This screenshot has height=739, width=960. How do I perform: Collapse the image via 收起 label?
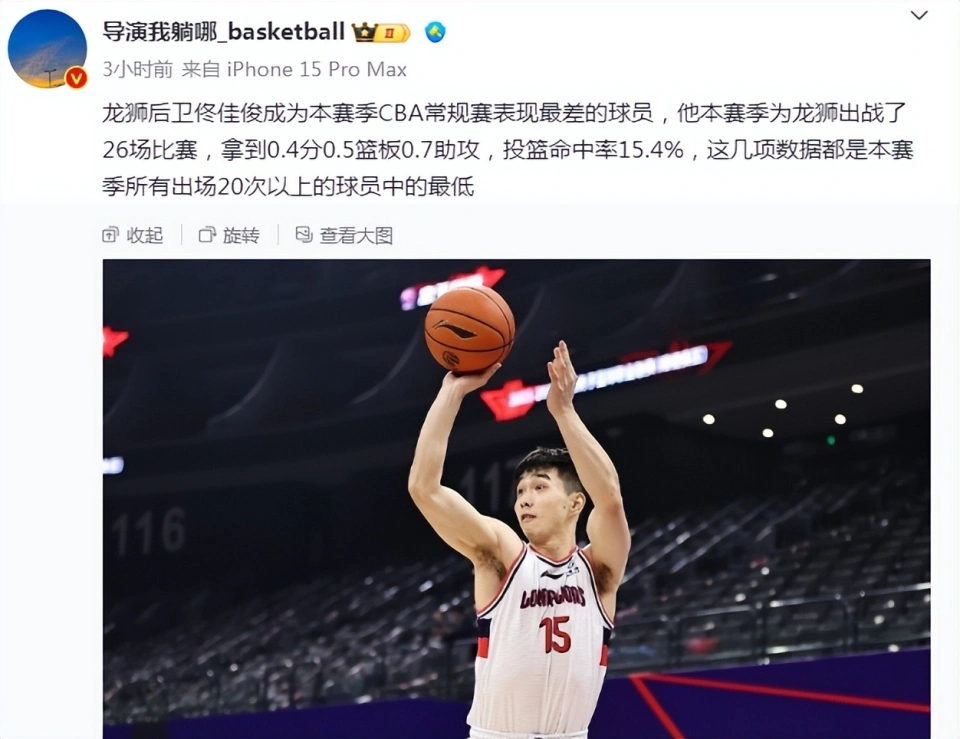[x=144, y=235]
